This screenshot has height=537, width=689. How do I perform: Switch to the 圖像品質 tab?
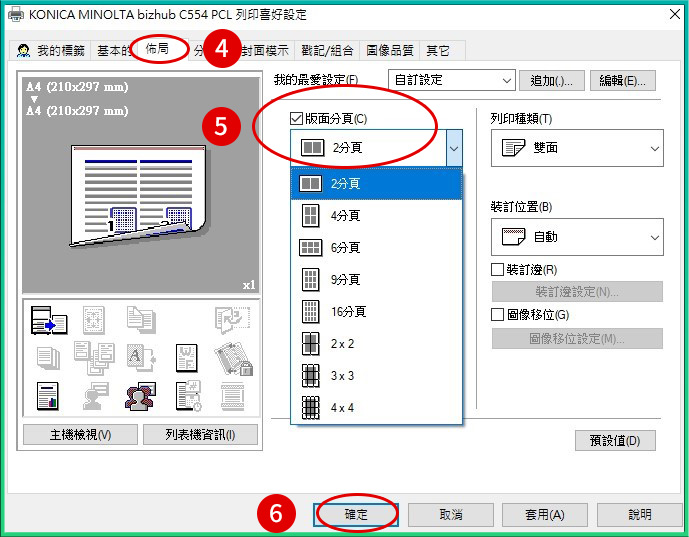pos(390,51)
